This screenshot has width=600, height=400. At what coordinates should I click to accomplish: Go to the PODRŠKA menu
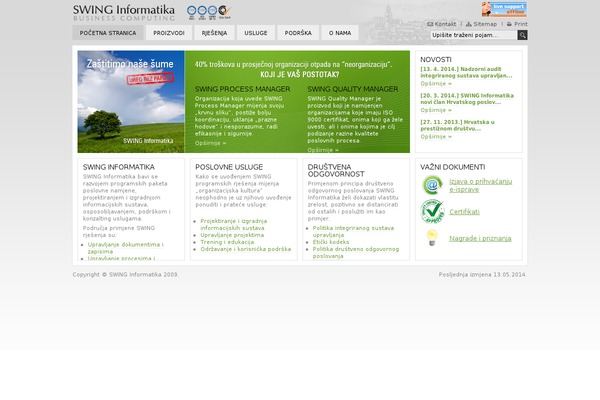pos(298,33)
